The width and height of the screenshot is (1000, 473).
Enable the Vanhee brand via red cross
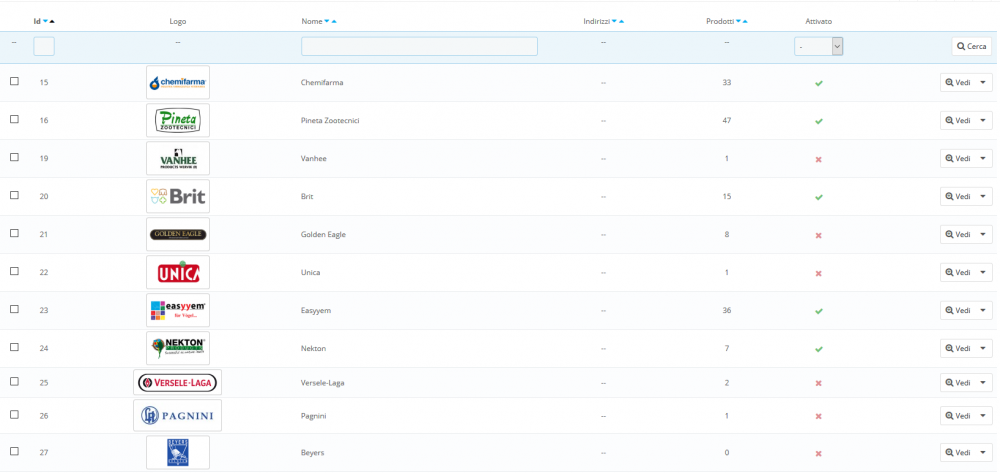(x=818, y=159)
